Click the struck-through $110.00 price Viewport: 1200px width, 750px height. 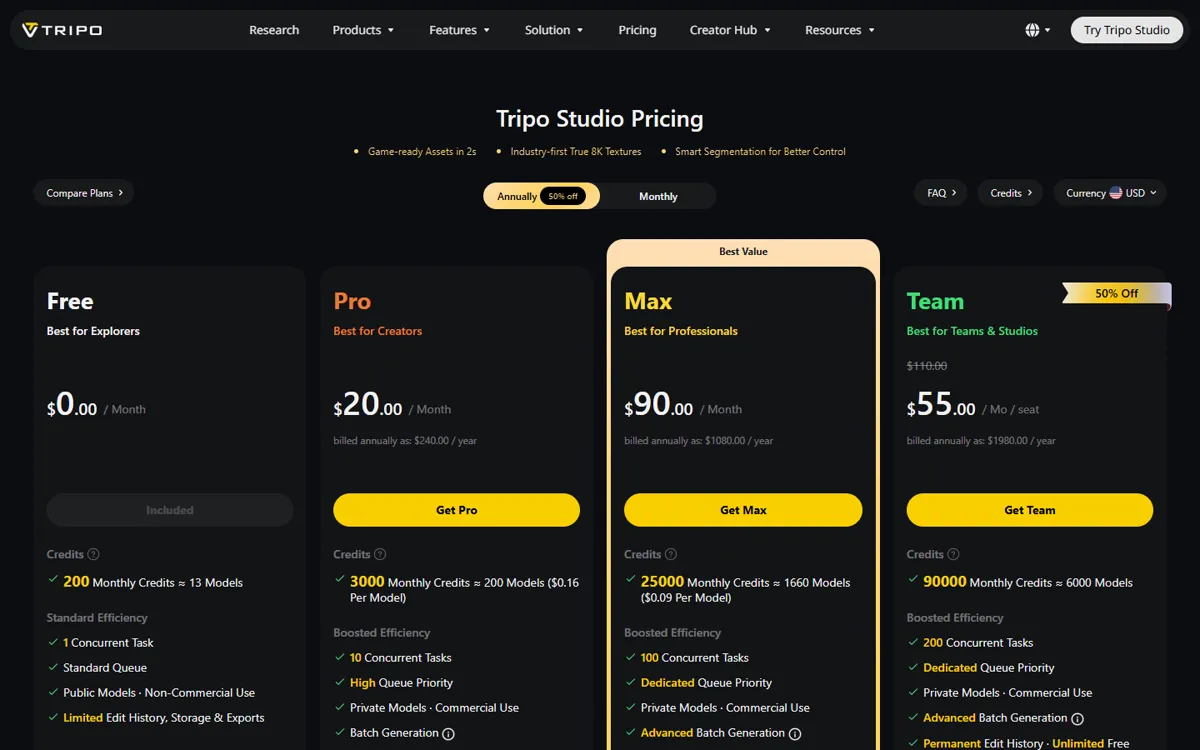(x=927, y=366)
